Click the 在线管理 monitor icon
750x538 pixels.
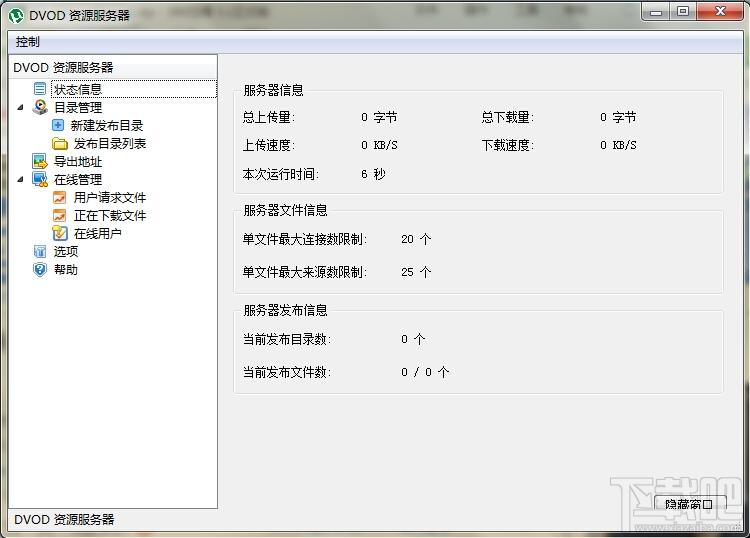pyautogui.click(x=40, y=179)
